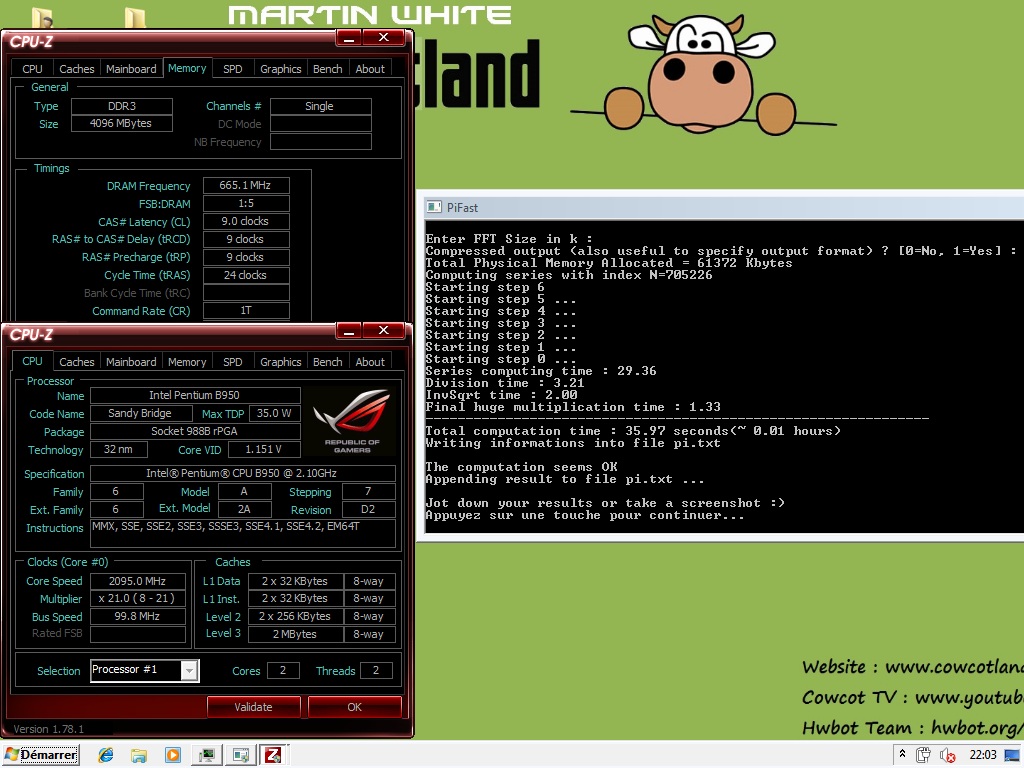Viewport: 1024px width, 768px height.
Task: Click the Socket 988B rPGA package field
Action: (x=195, y=431)
